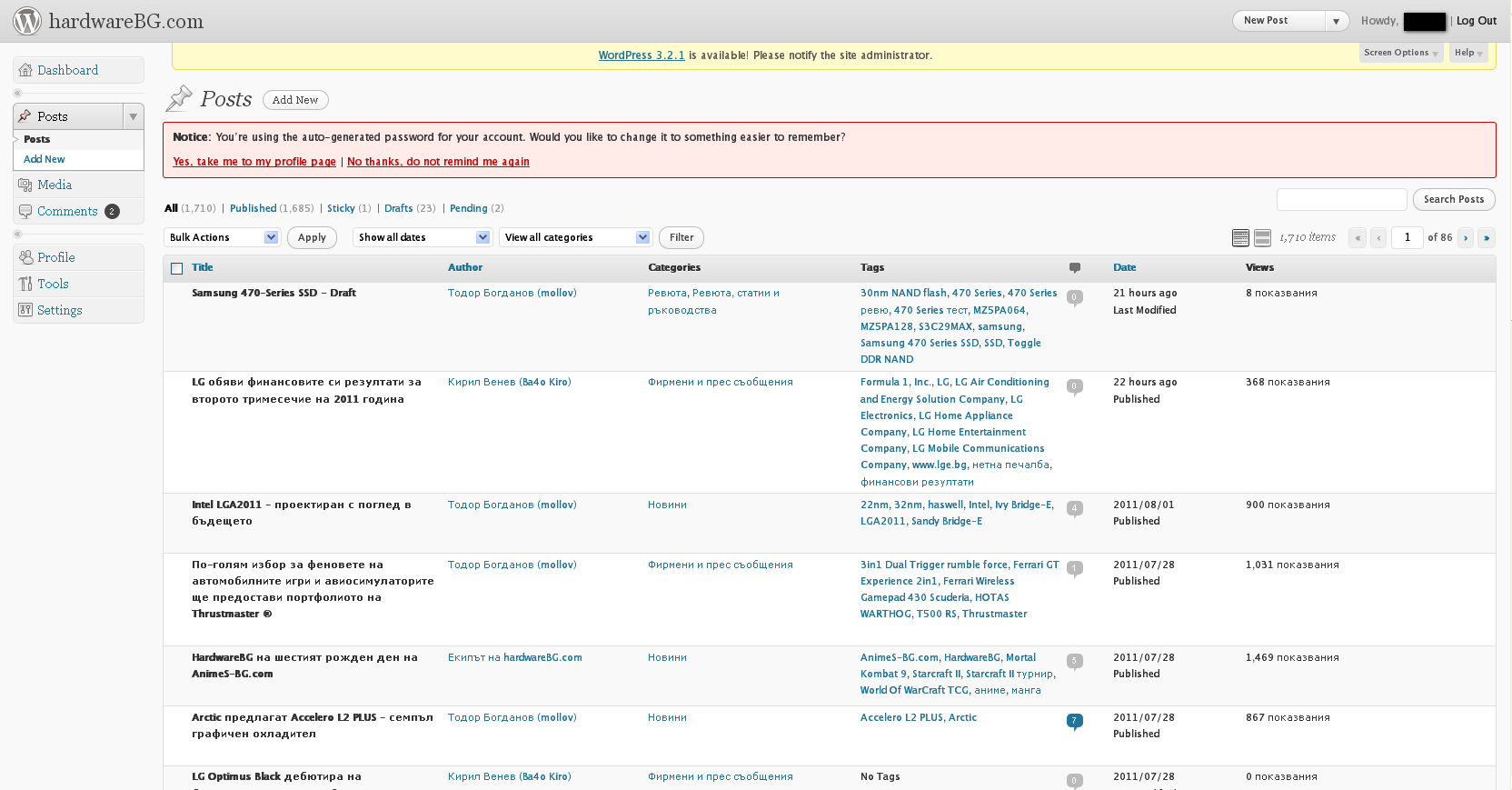Screen dimensions: 1512x790
Task: Open comment bubble for Thrustmaster post
Action: 1074,569
